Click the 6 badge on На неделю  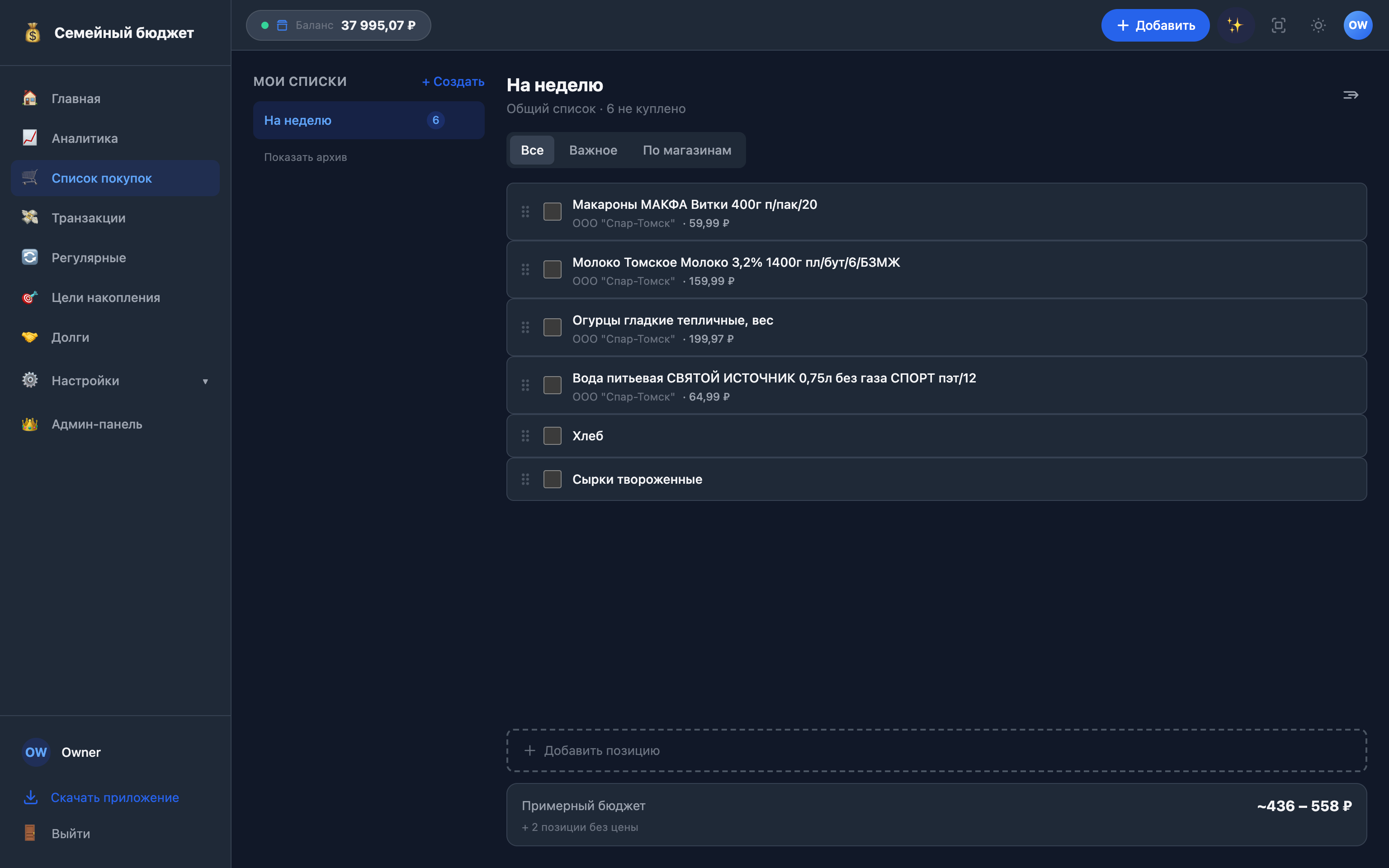tap(435, 120)
